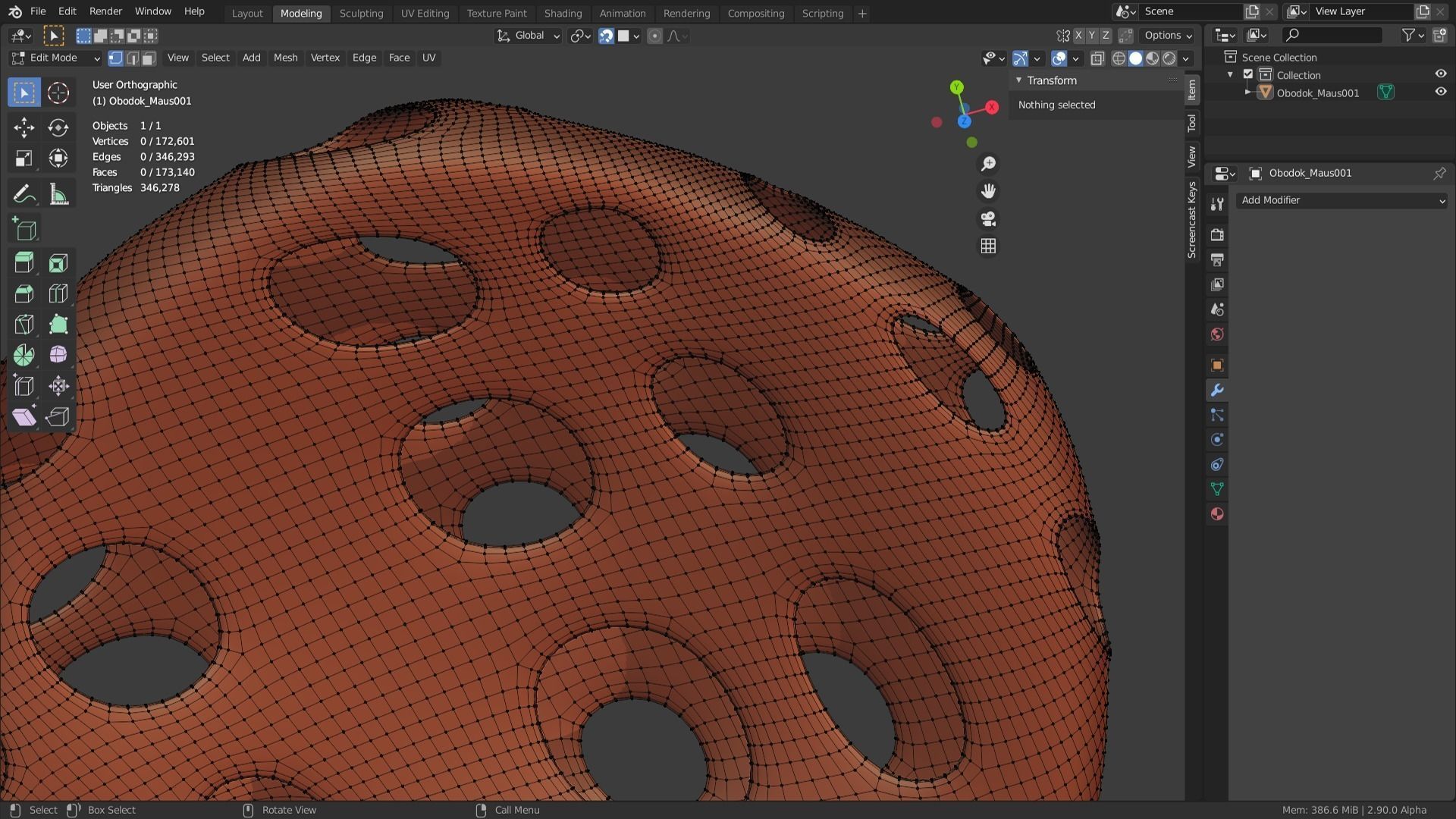Viewport: 1456px width, 819px height.
Task: Select the Rip Region tool
Action: 58,417
